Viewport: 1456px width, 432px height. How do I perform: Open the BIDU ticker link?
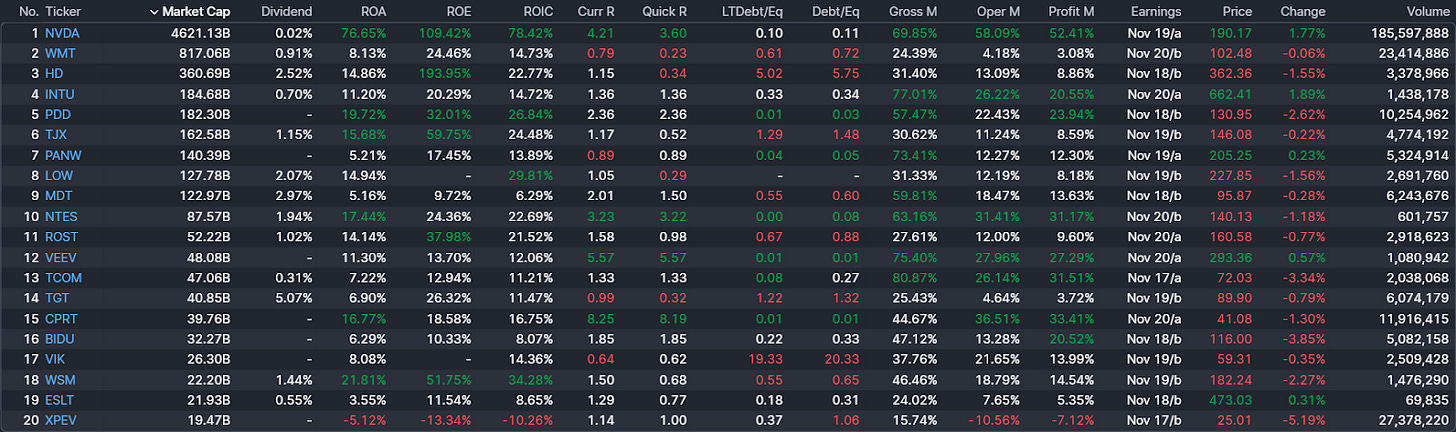pyautogui.click(x=60, y=339)
